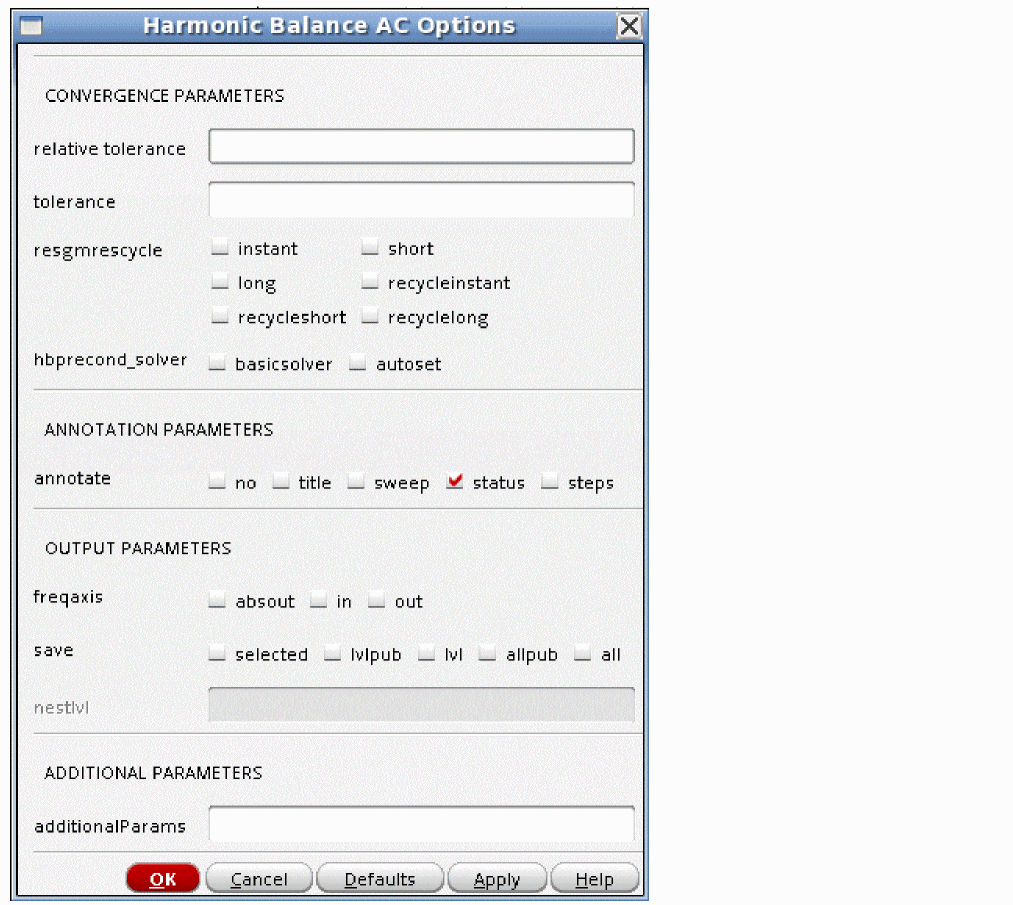This screenshot has height=905, width=1013.
Task: Click the Harmonic Balance AC Options title
Action: pyautogui.click(x=329, y=26)
